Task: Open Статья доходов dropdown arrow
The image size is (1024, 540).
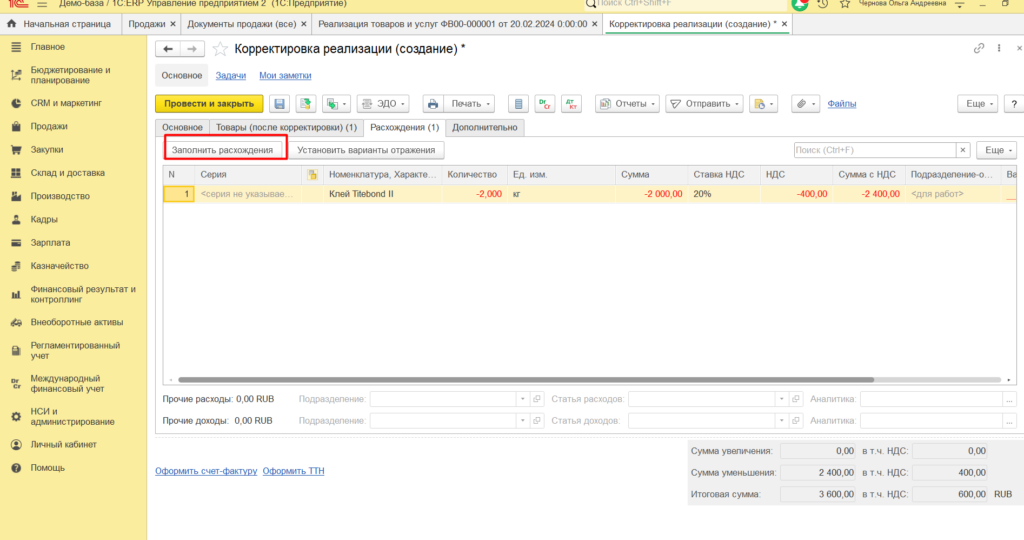Action: point(781,421)
